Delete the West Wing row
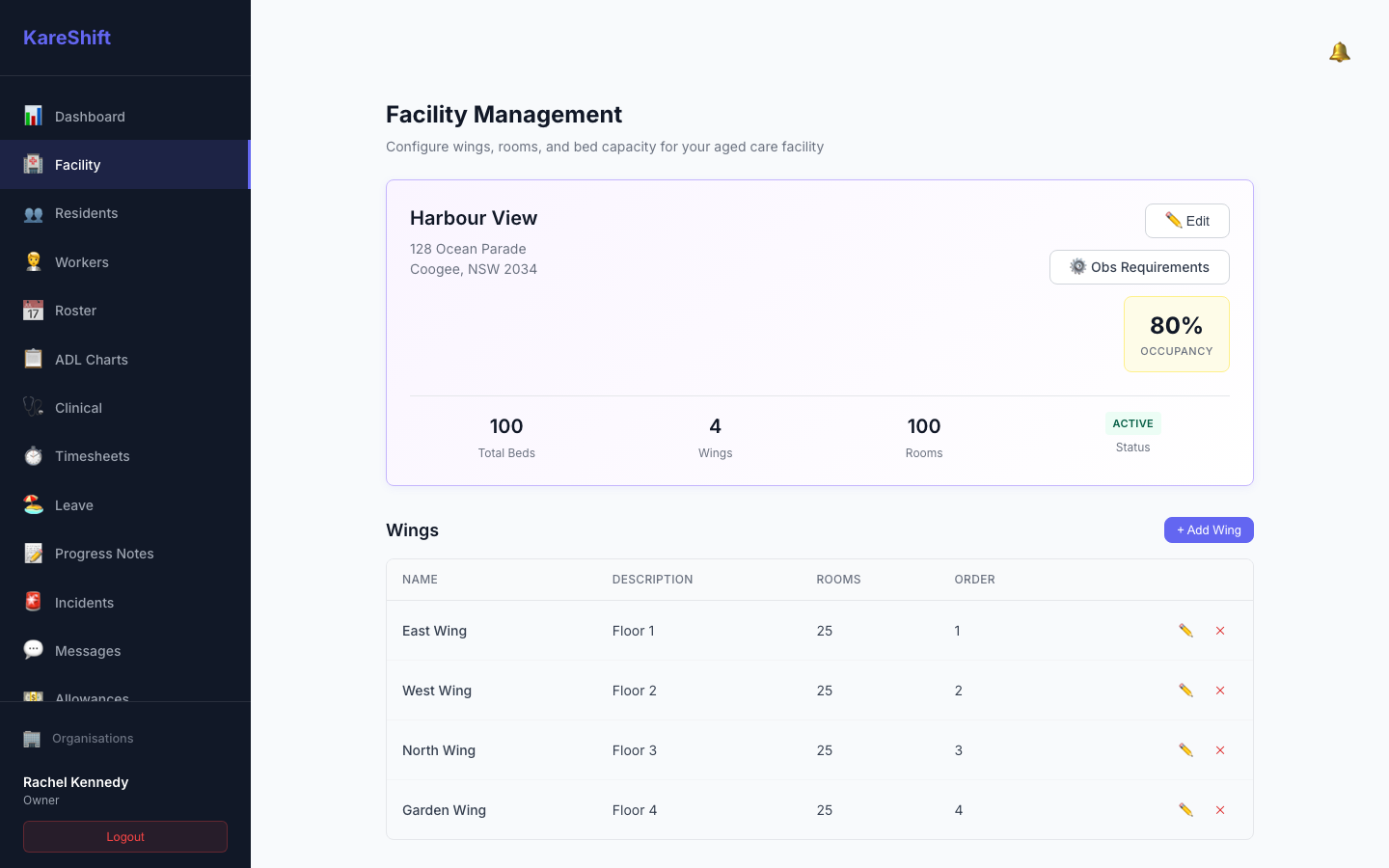This screenshot has height=868, width=1389. pyautogui.click(x=1220, y=691)
